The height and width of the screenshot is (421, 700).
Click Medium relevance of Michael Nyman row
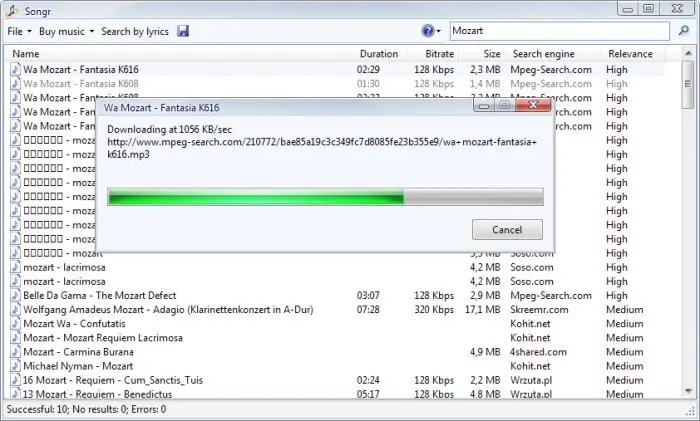(625, 366)
